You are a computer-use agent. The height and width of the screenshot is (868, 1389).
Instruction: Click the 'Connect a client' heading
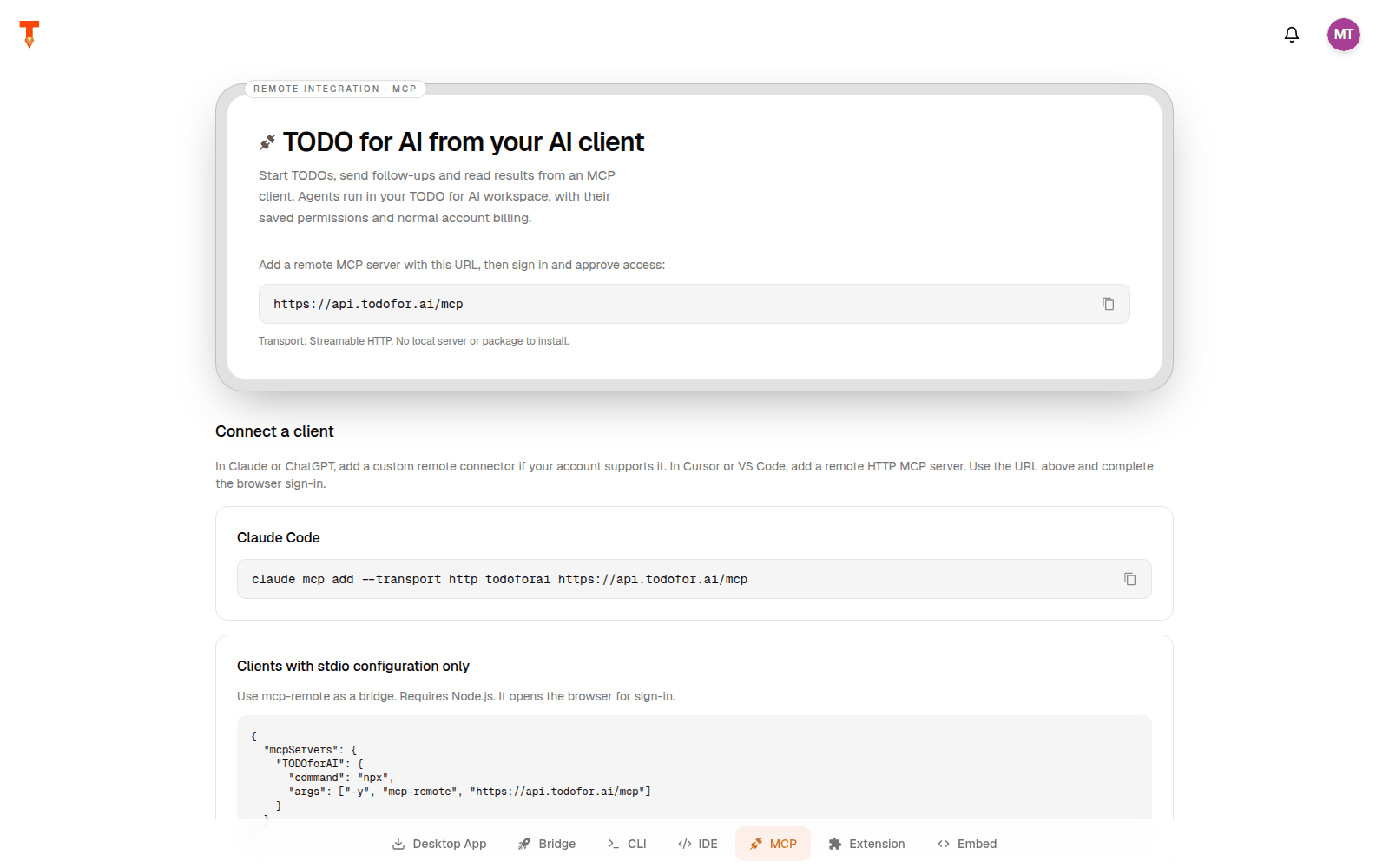pos(274,431)
